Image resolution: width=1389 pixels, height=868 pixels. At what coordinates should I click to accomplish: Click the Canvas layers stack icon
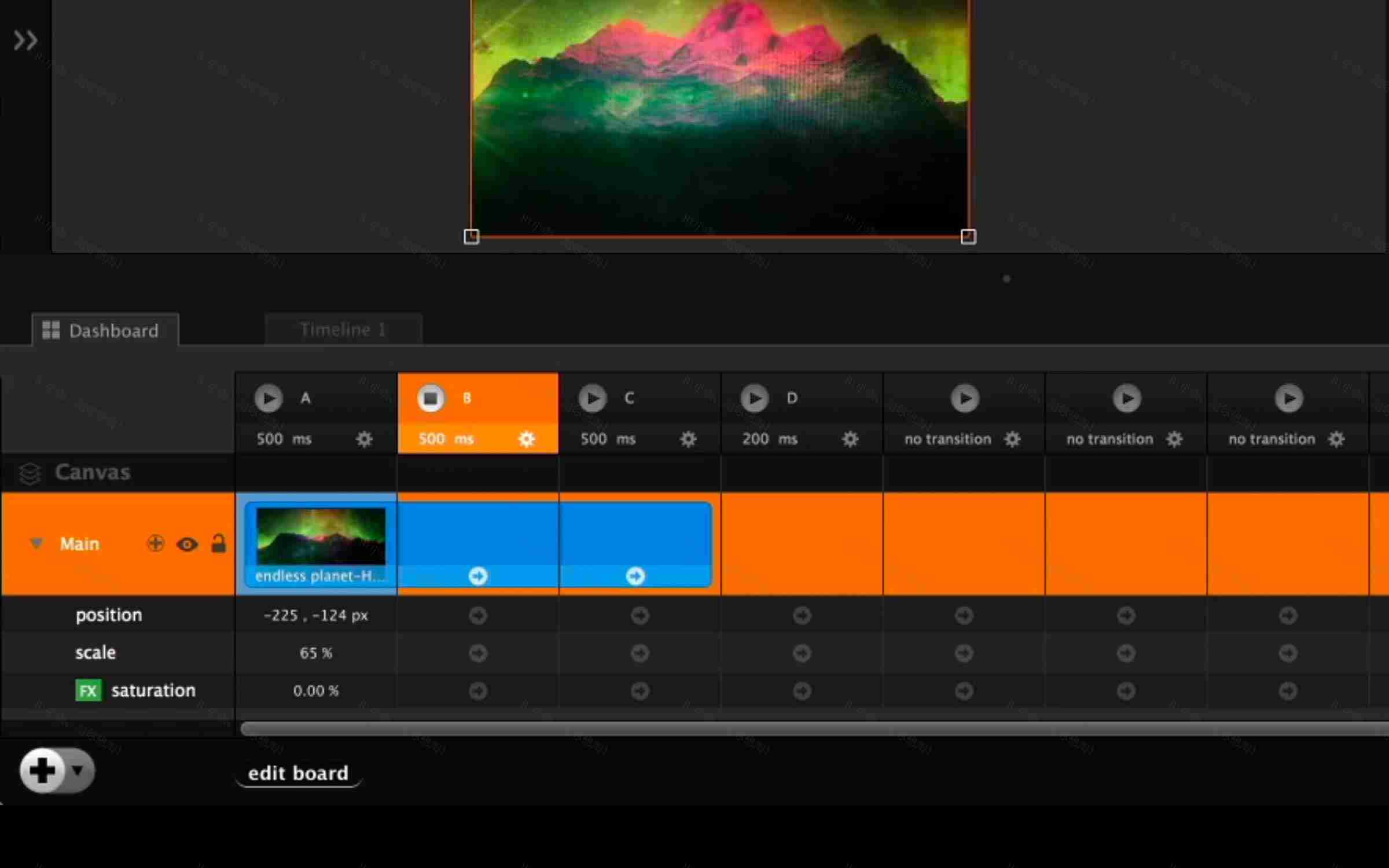[x=29, y=473]
